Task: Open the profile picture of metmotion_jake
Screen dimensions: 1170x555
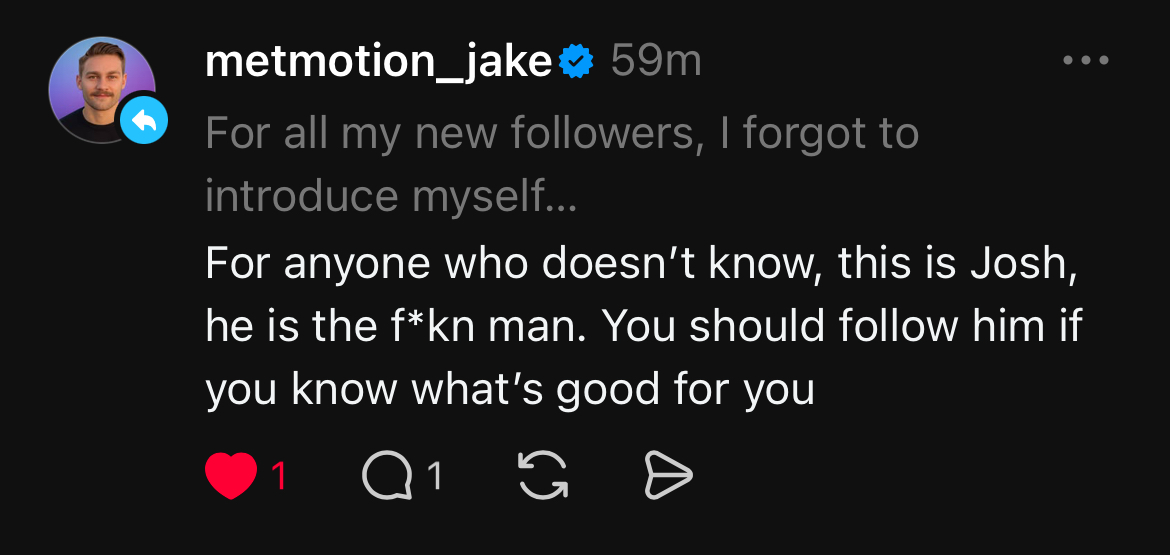Action: click(x=100, y=88)
